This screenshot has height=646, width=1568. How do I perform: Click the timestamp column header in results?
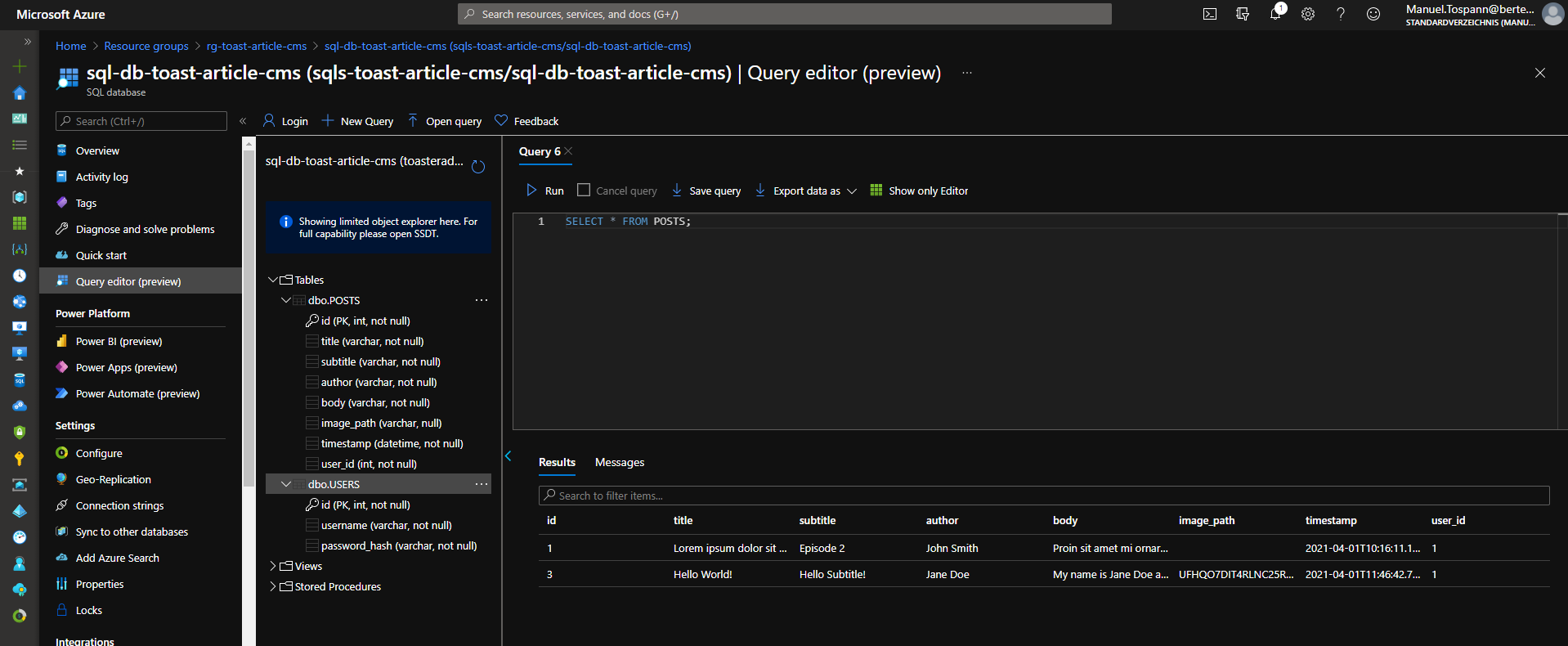coord(1331,520)
